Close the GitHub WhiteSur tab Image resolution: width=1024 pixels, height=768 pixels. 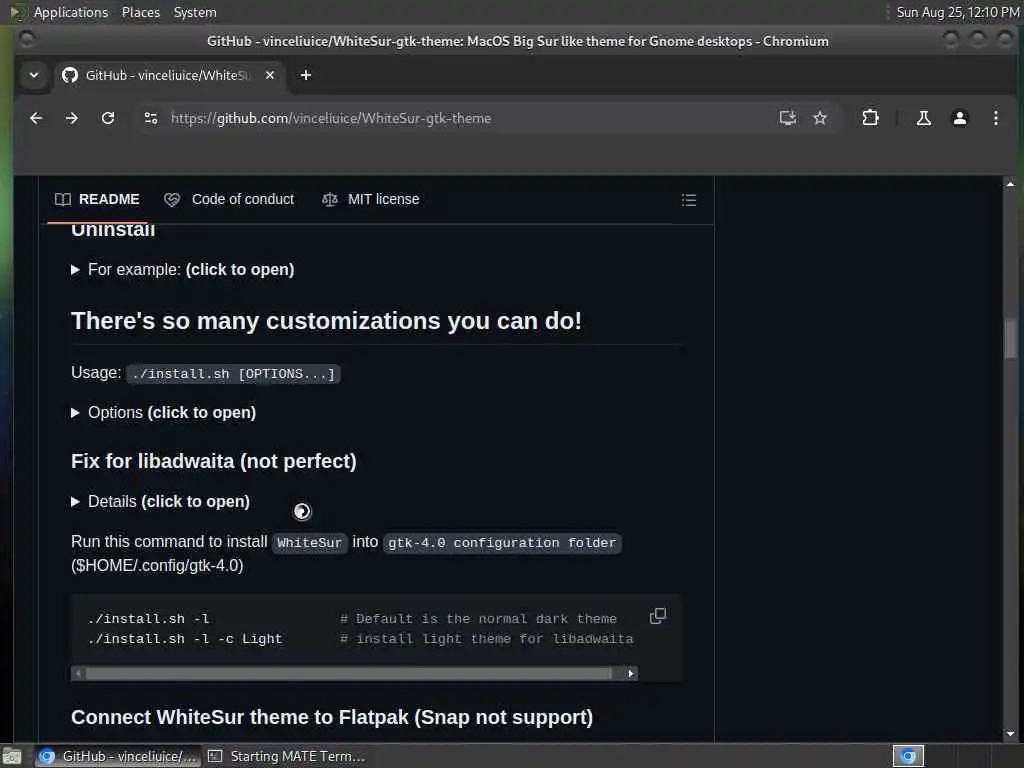pyautogui.click(x=270, y=75)
